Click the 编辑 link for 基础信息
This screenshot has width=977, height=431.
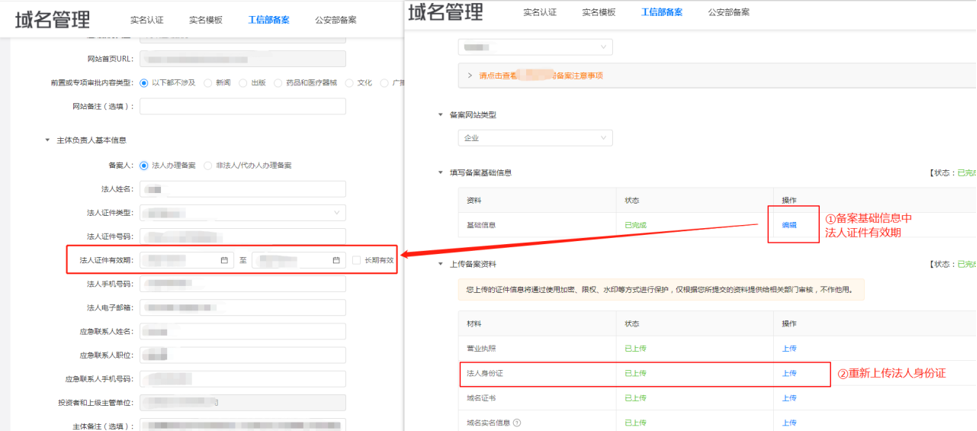click(x=789, y=225)
